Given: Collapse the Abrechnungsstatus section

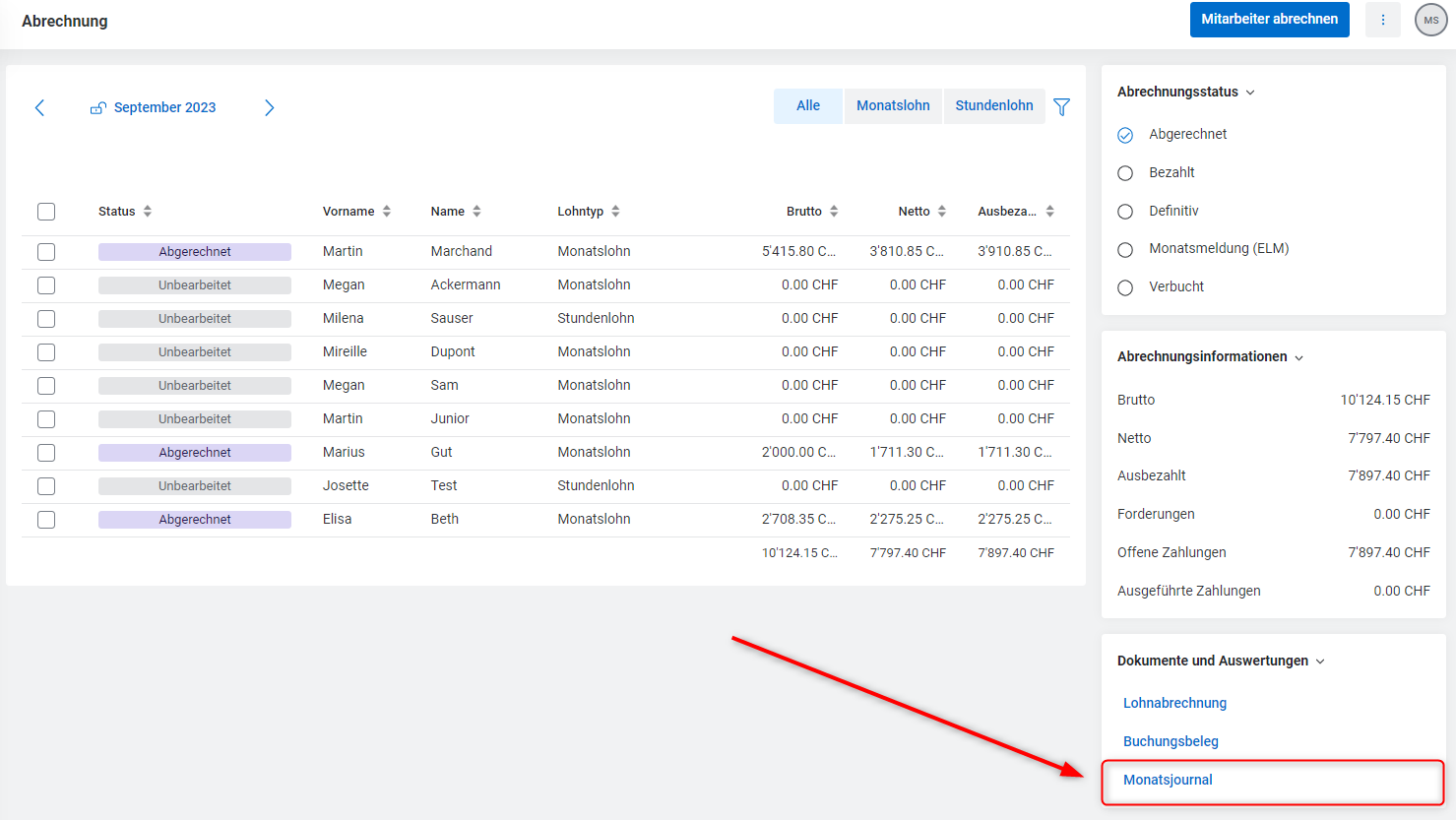Looking at the screenshot, I should click(x=1250, y=93).
